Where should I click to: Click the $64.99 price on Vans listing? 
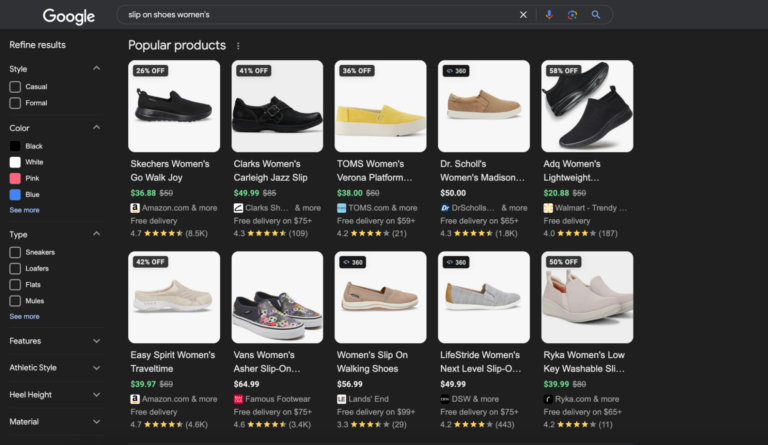[246, 384]
